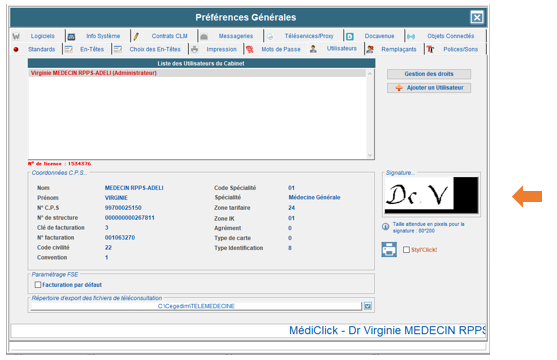
Task: Click N° facturation value 001063270
Action: [x=120, y=237]
